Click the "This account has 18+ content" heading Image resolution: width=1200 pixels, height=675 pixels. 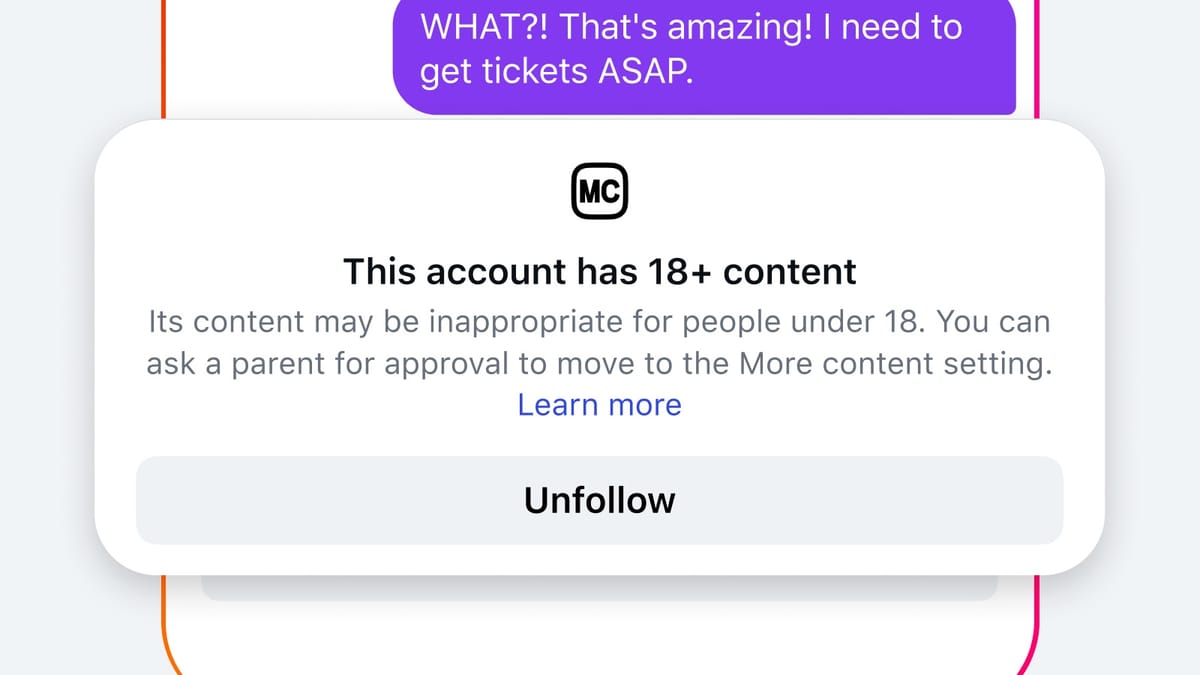(x=599, y=271)
